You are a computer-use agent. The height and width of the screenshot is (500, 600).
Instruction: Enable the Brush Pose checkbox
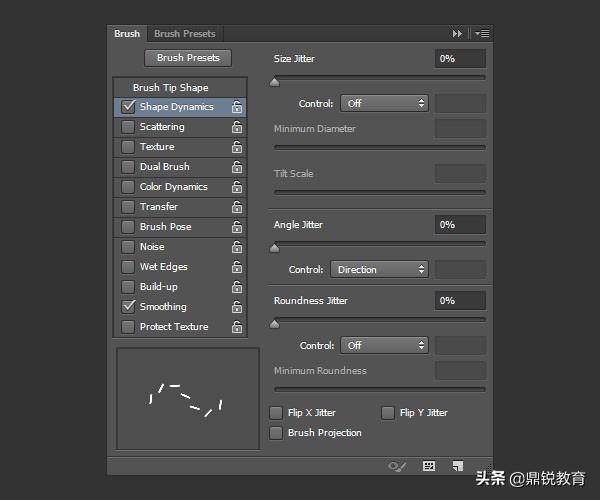click(x=128, y=226)
